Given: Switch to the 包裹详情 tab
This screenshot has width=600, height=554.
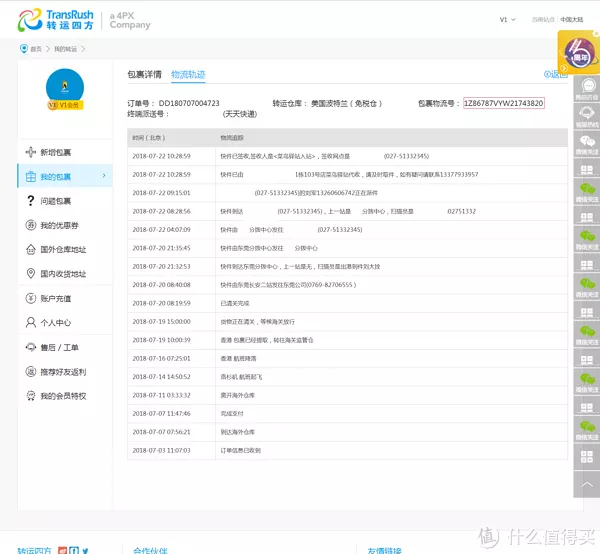Looking at the screenshot, I should pos(145,74).
